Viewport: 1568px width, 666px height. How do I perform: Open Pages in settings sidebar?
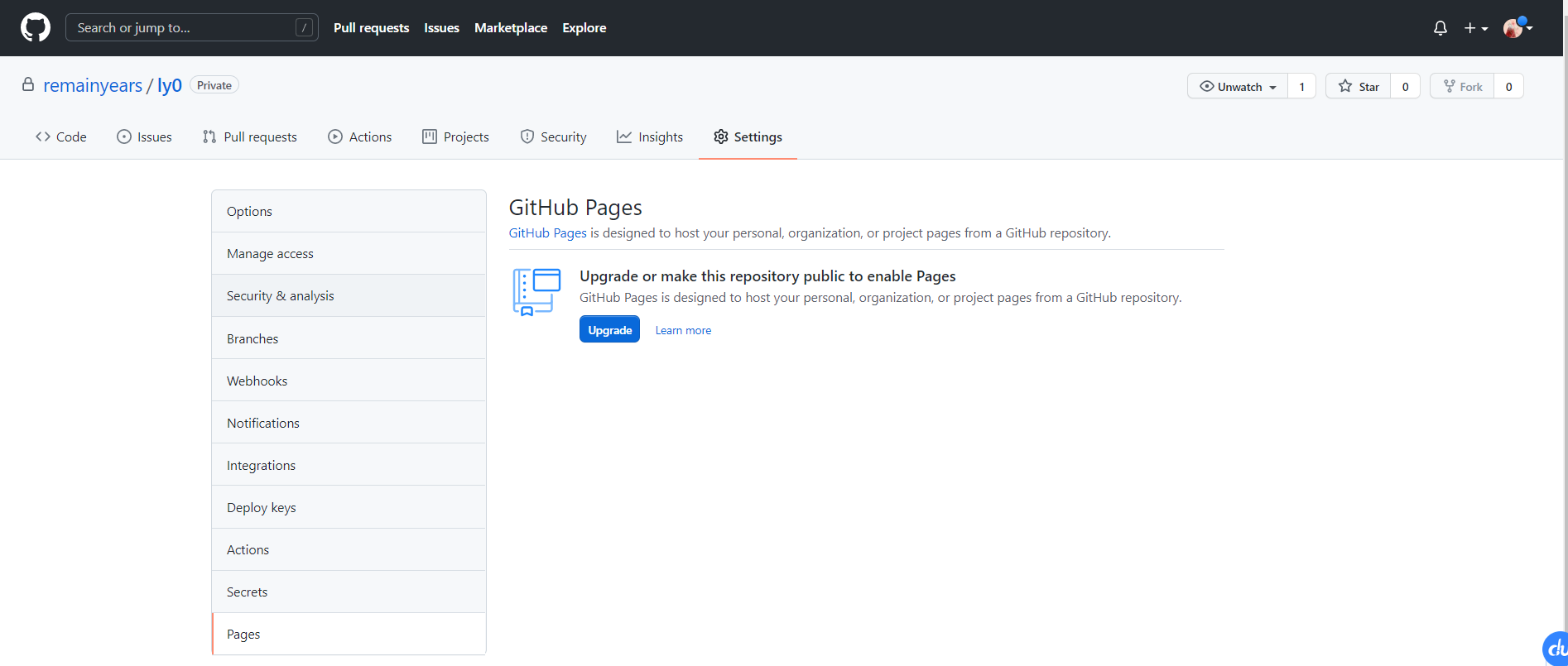(349, 634)
